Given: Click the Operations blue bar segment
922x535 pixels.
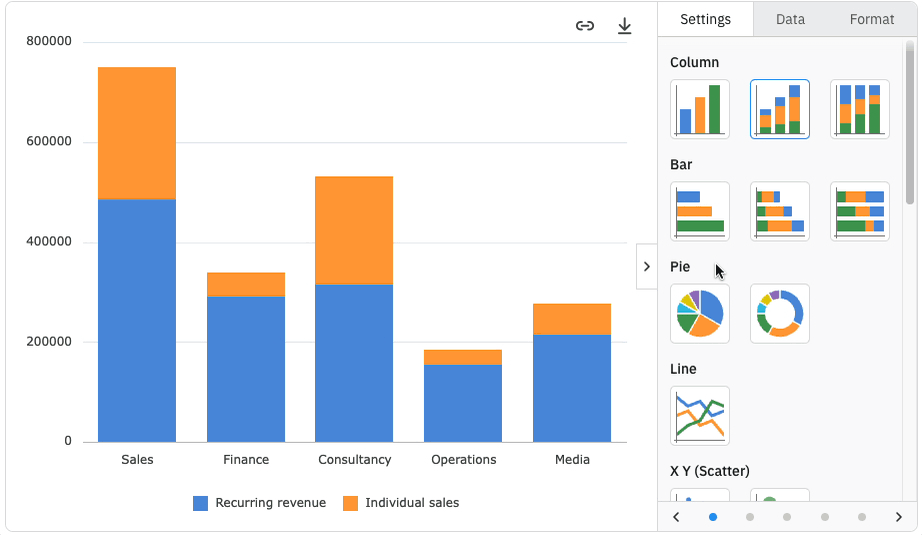Looking at the screenshot, I should tap(463, 403).
